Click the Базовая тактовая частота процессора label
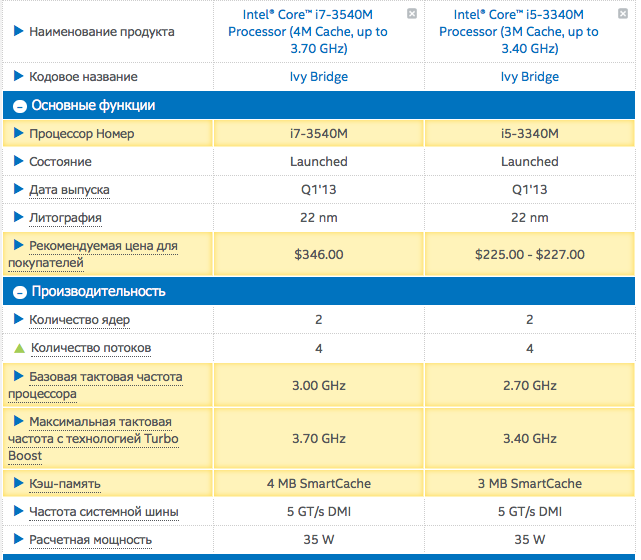The width and height of the screenshot is (641, 560). pyautogui.click(x=95, y=385)
